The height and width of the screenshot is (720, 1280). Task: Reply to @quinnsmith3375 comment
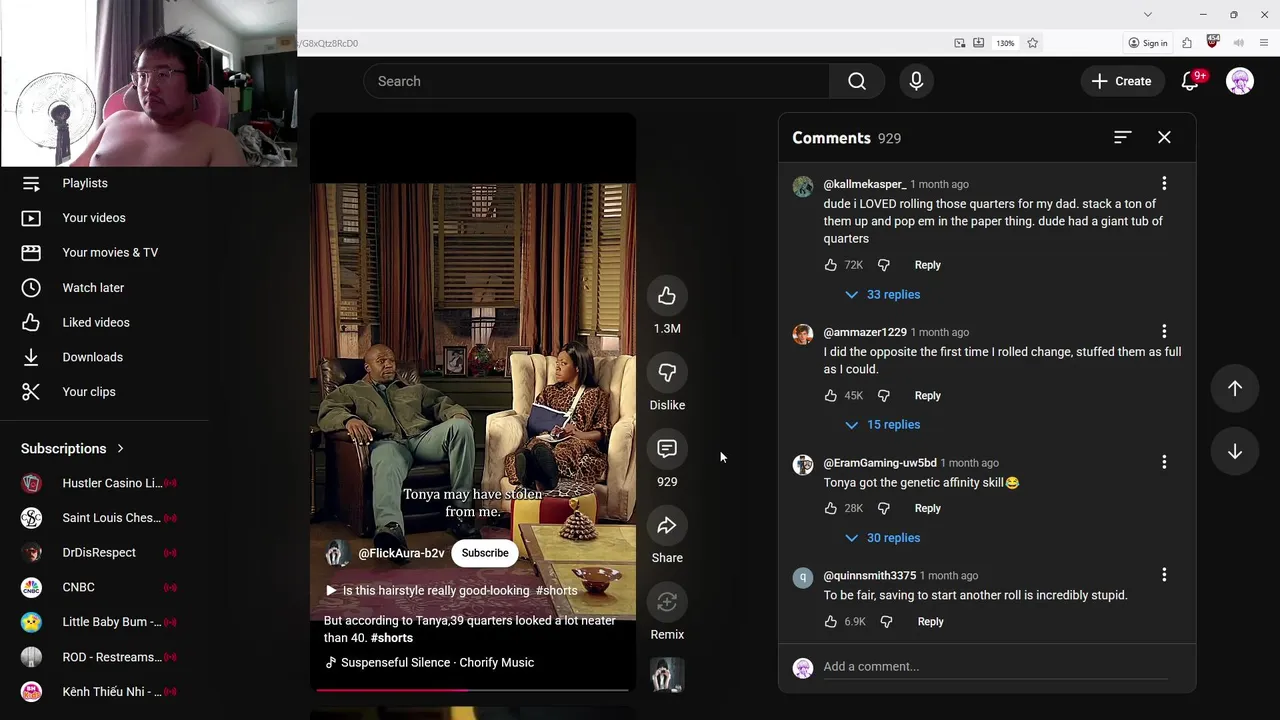(x=930, y=622)
